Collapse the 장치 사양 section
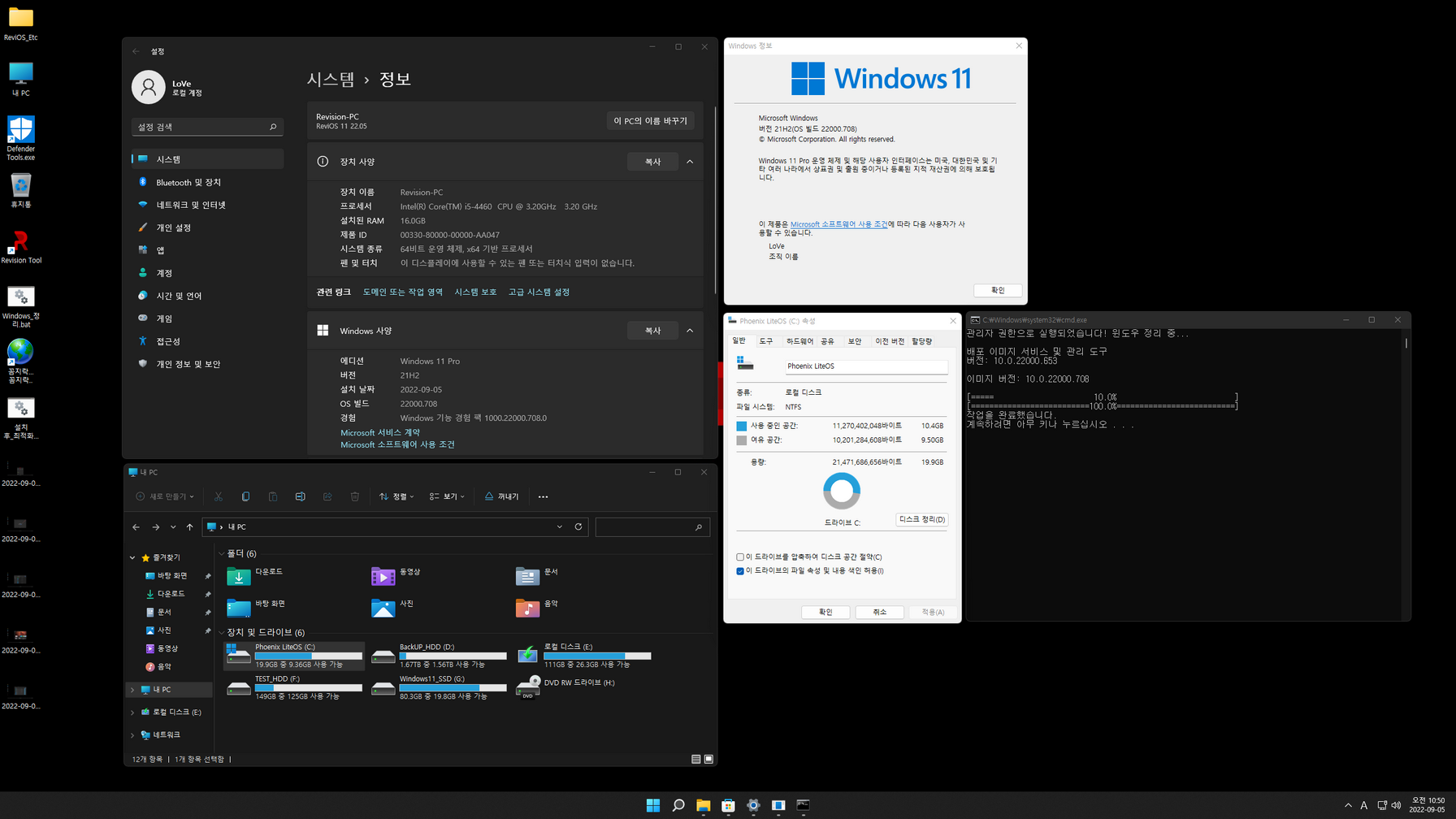Screen dimensions: 1456x819 690,162
